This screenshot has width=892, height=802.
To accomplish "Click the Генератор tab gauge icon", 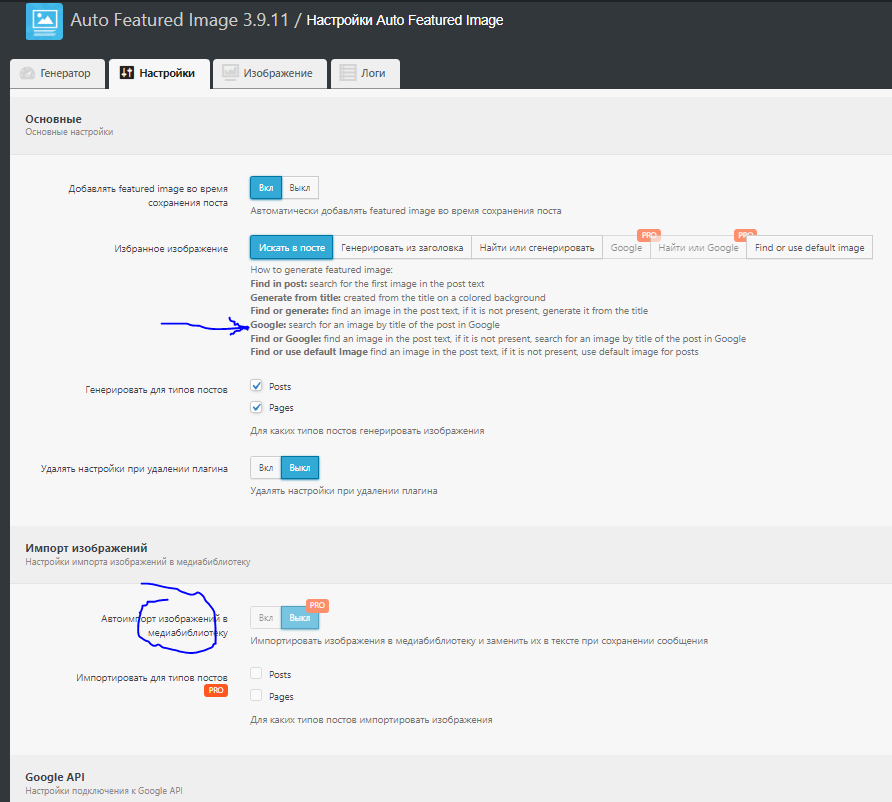I will [27, 73].
